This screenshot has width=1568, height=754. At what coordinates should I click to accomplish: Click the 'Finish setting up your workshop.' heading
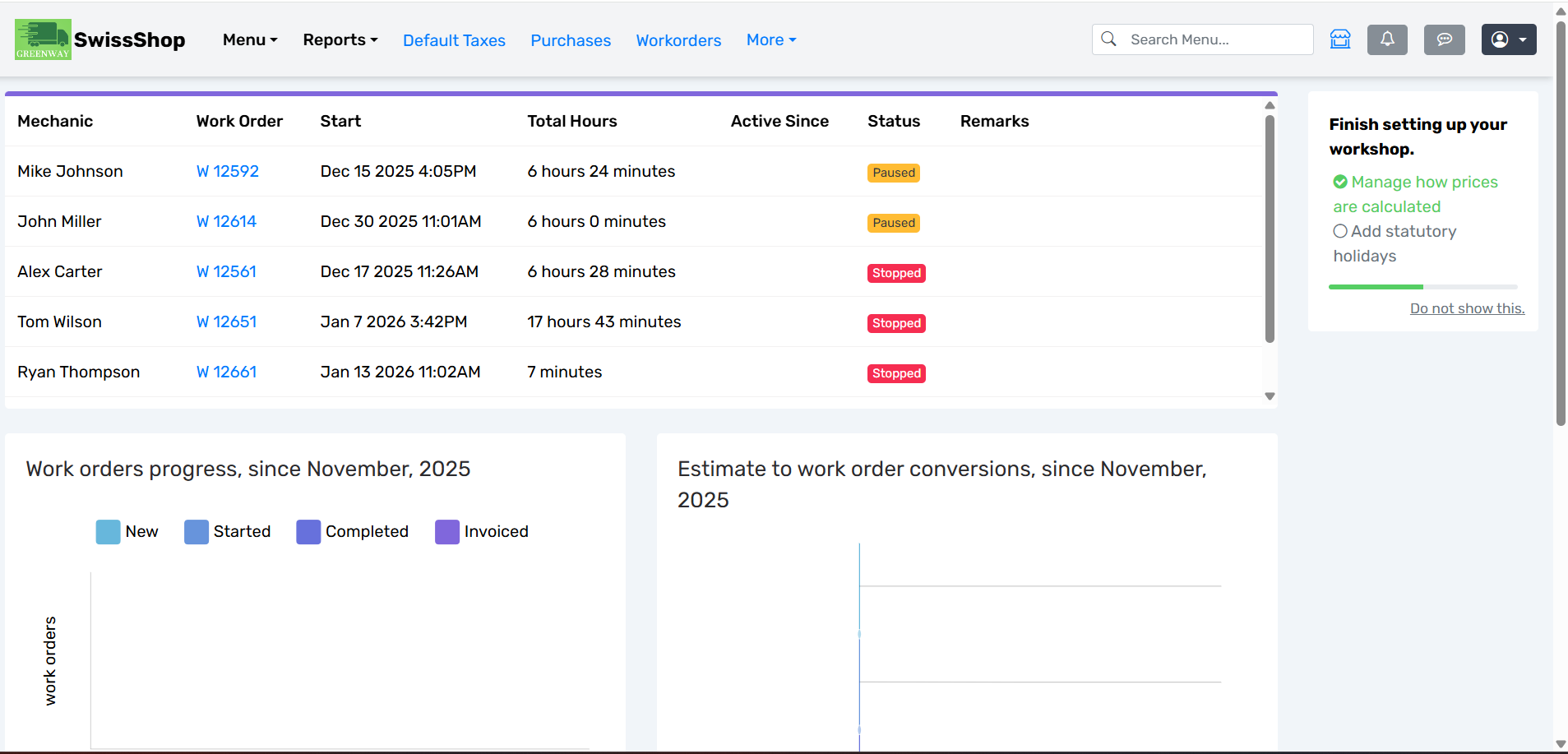[x=1418, y=136]
